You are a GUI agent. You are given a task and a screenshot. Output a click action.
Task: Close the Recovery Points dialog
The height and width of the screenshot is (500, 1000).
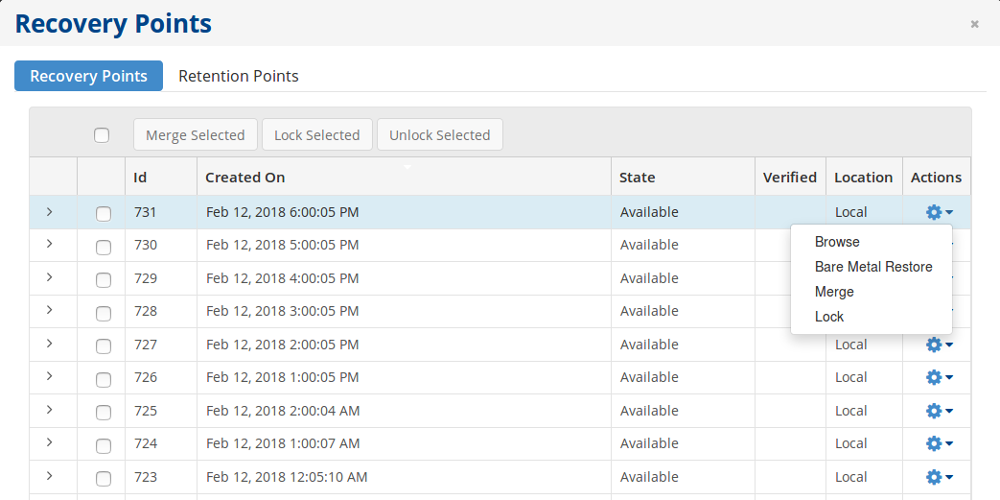pyautogui.click(x=974, y=24)
